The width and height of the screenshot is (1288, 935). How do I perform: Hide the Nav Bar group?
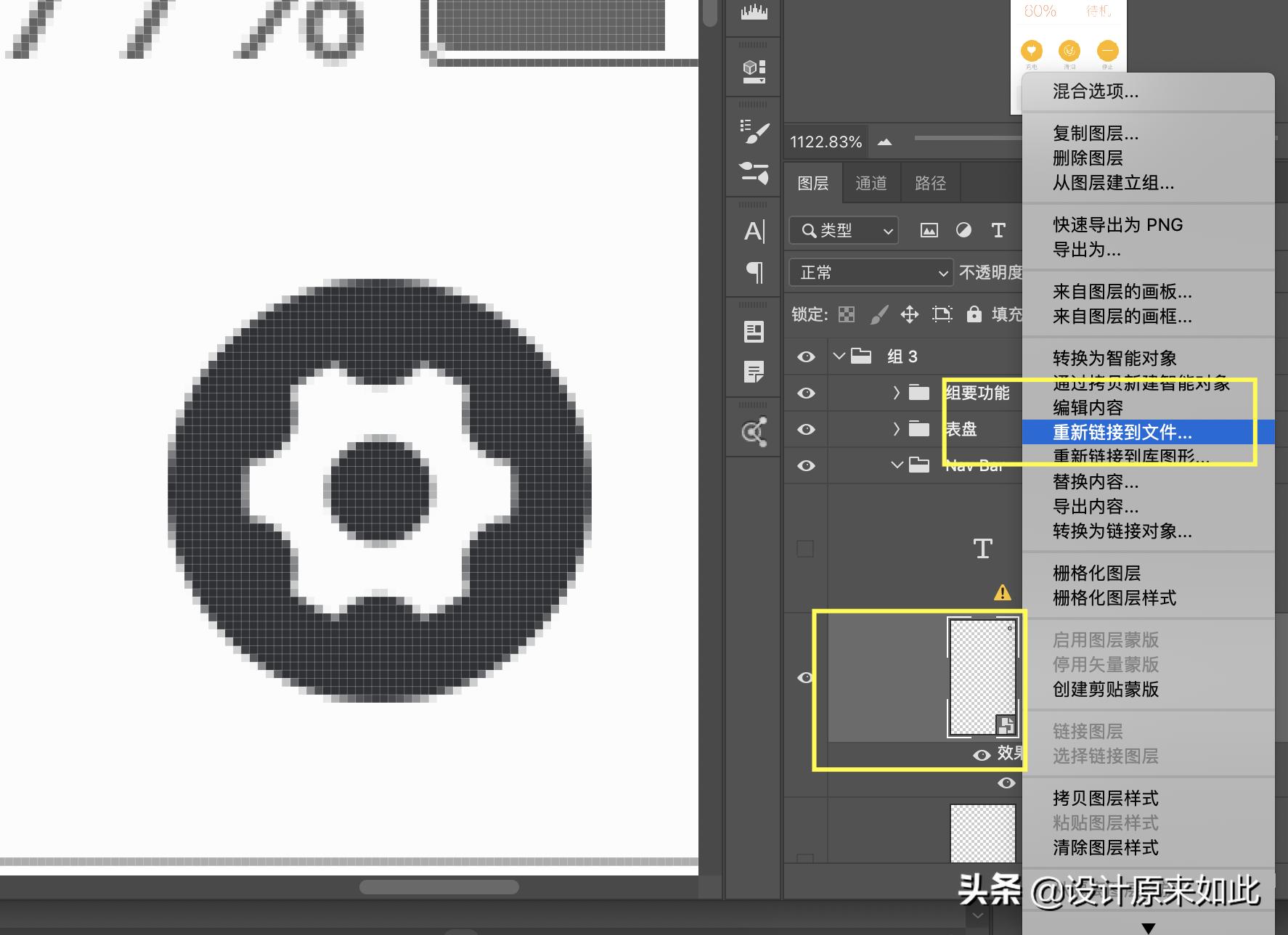[806, 465]
